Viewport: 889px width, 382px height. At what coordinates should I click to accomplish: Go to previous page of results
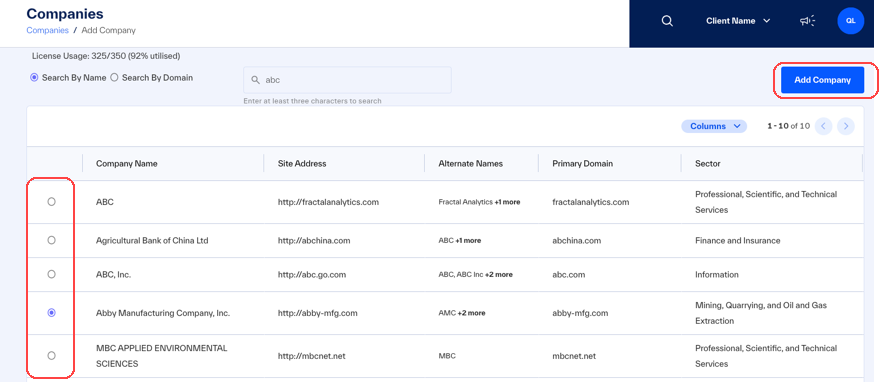823,126
